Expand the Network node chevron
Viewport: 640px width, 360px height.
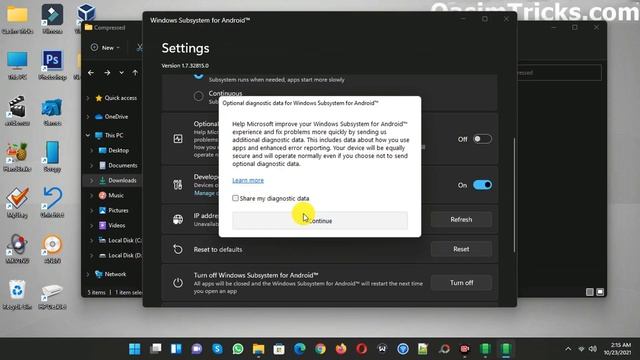(x=88, y=274)
